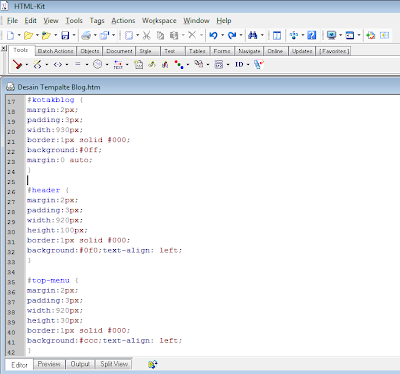Open the Tools menu

[x=74, y=21]
